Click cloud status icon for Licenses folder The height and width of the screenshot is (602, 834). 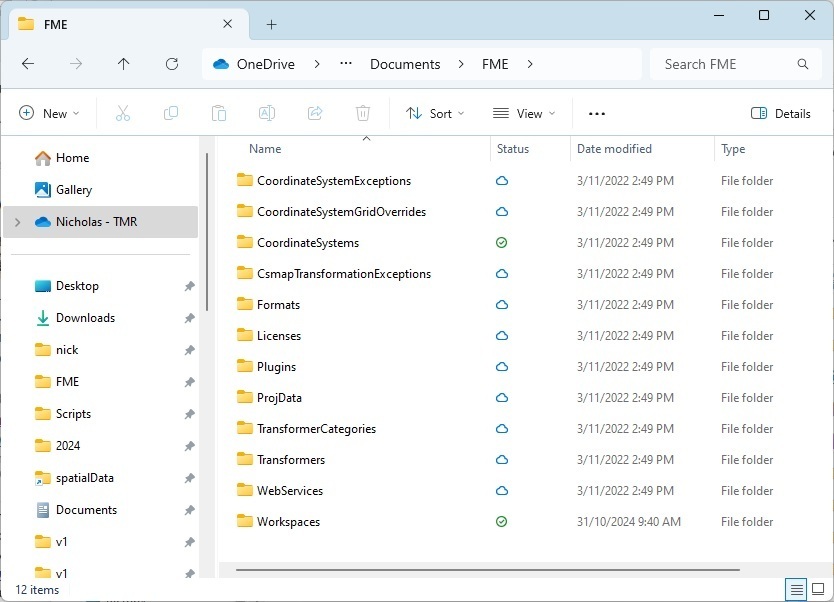[x=502, y=336]
